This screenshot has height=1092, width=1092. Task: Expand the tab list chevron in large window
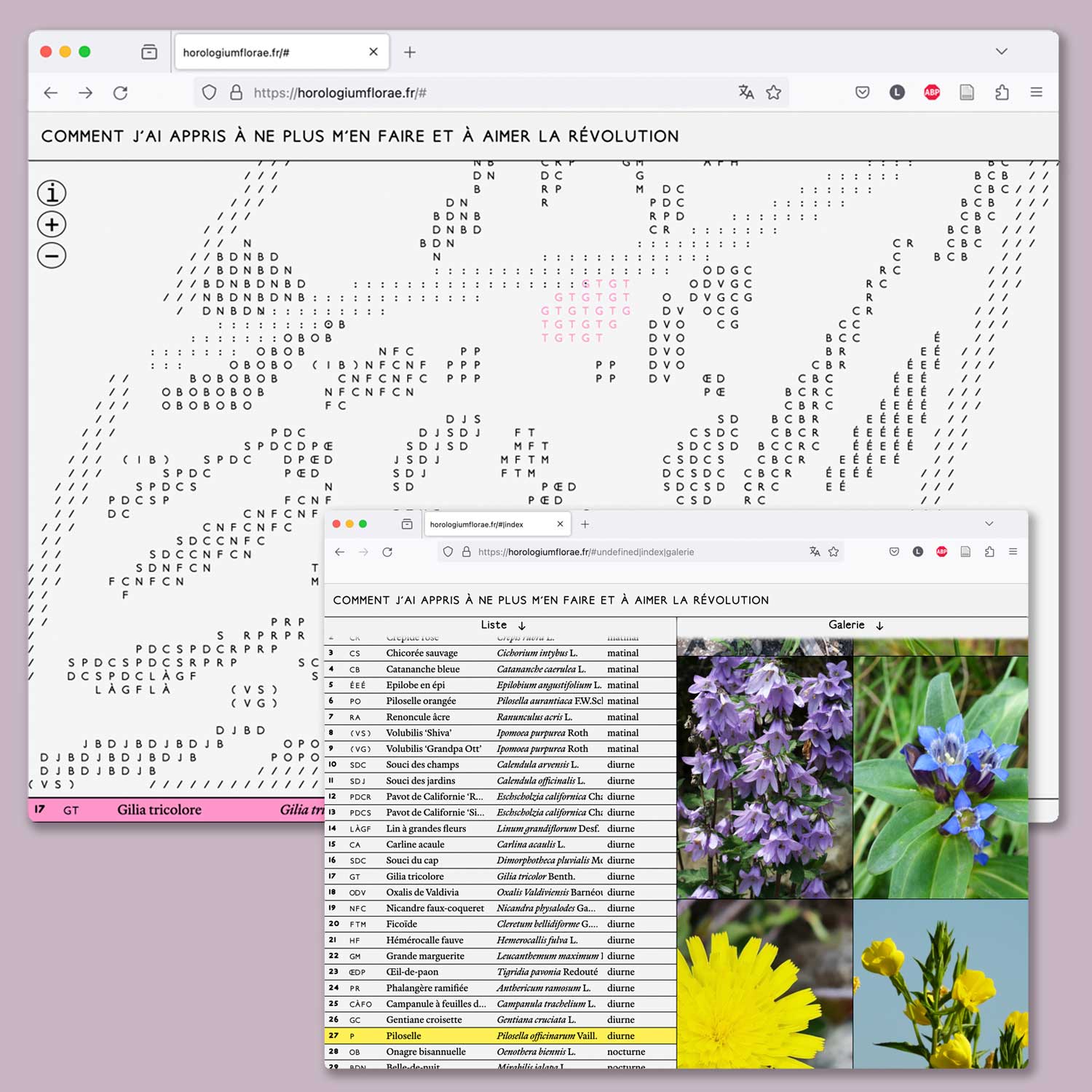(x=1002, y=51)
